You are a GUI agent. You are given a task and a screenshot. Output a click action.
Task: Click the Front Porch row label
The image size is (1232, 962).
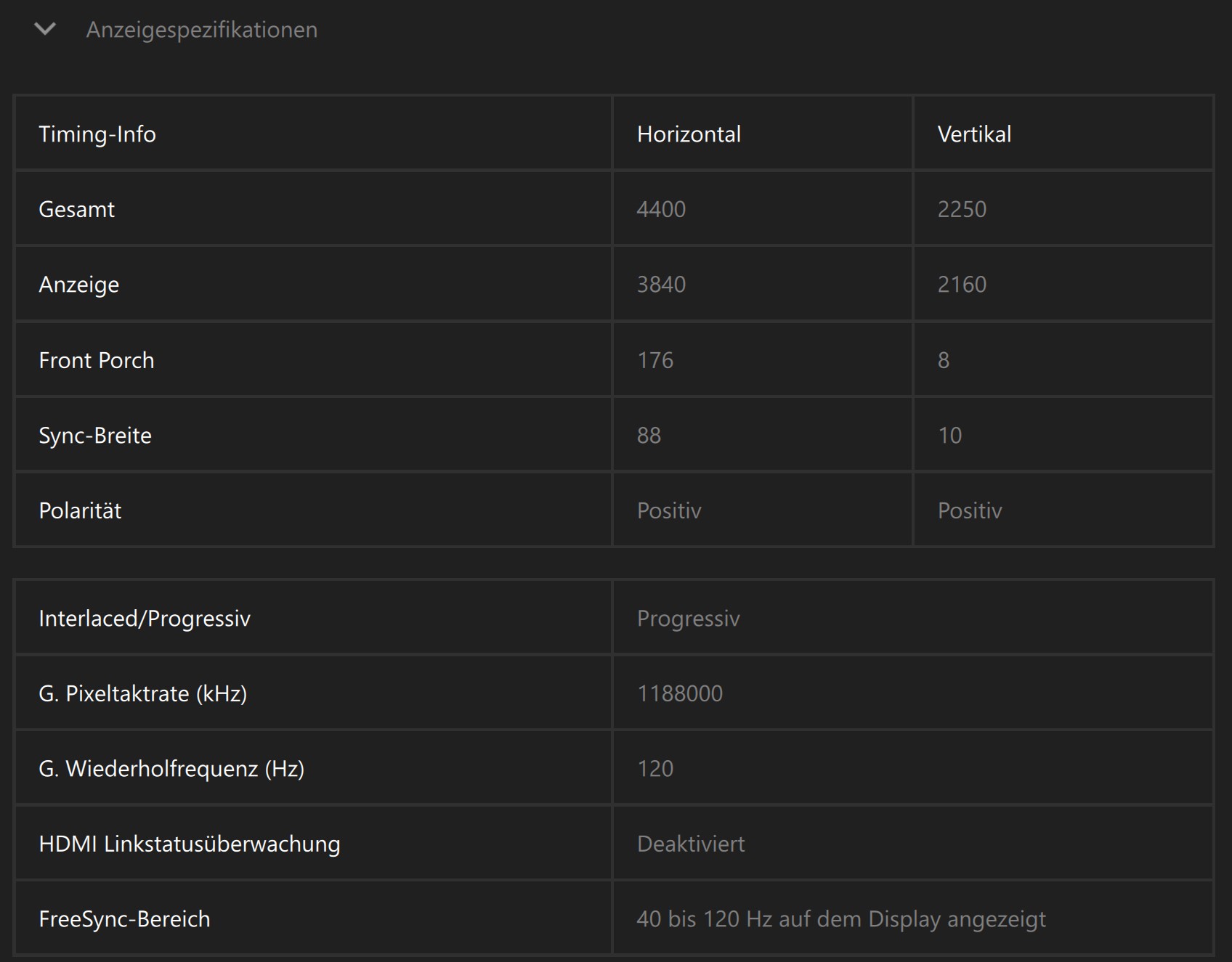pos(97,360)
